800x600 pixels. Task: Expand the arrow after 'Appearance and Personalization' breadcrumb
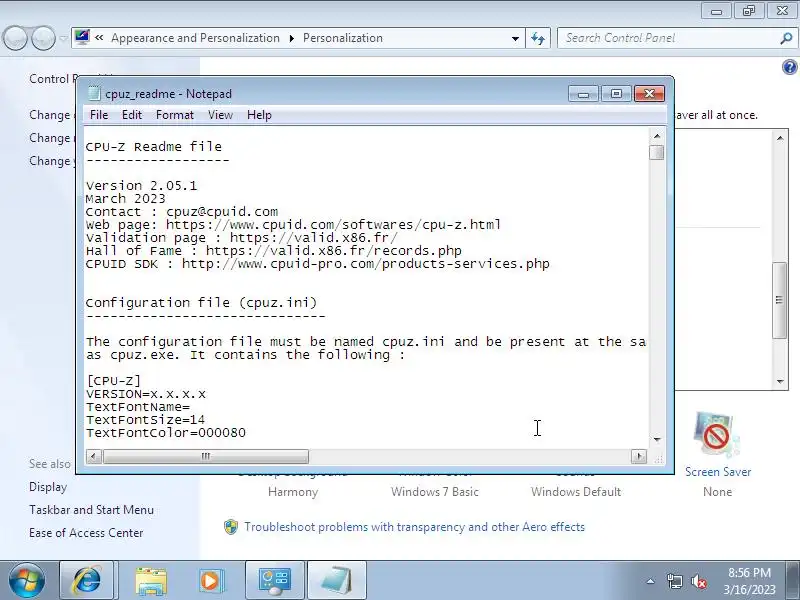coord(292,38)
